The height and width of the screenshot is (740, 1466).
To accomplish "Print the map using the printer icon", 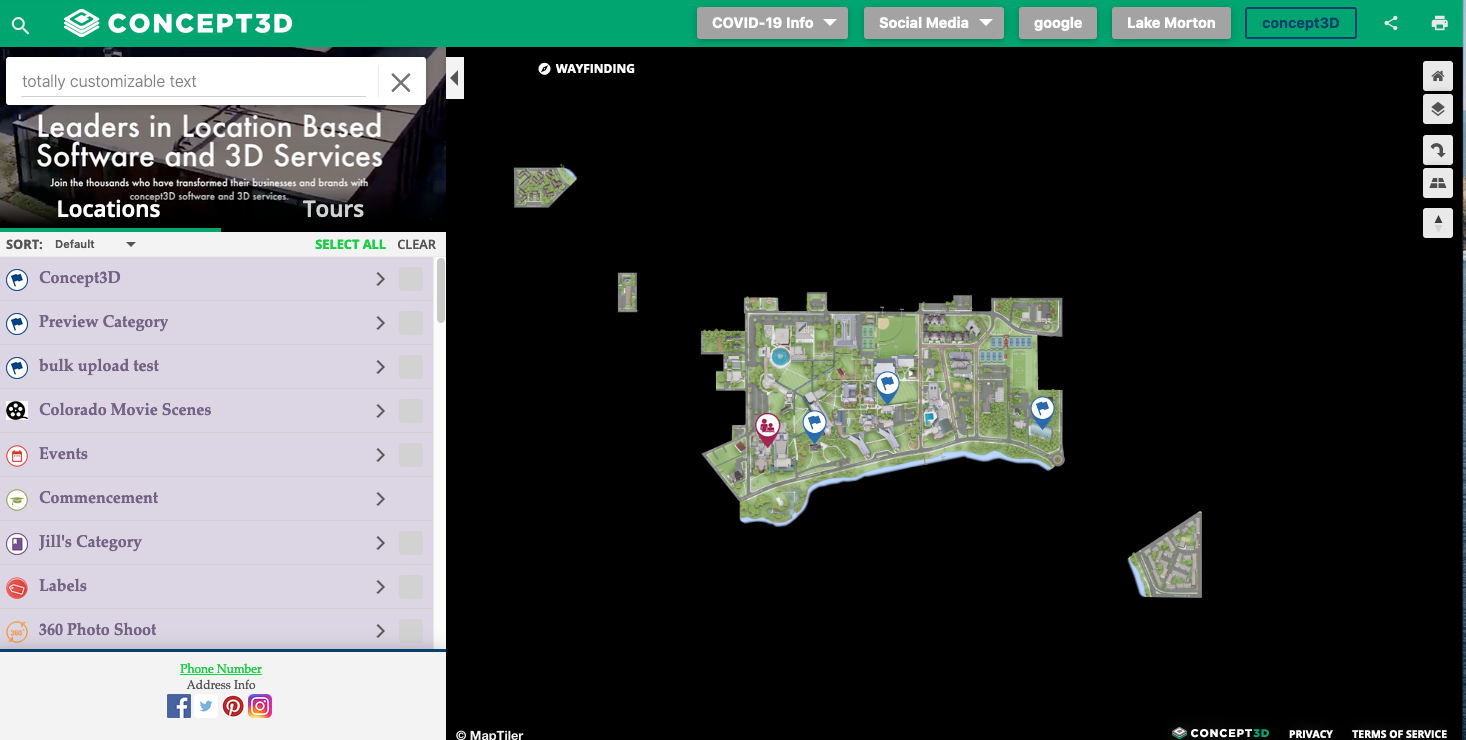I will (x=1440, y=23).
